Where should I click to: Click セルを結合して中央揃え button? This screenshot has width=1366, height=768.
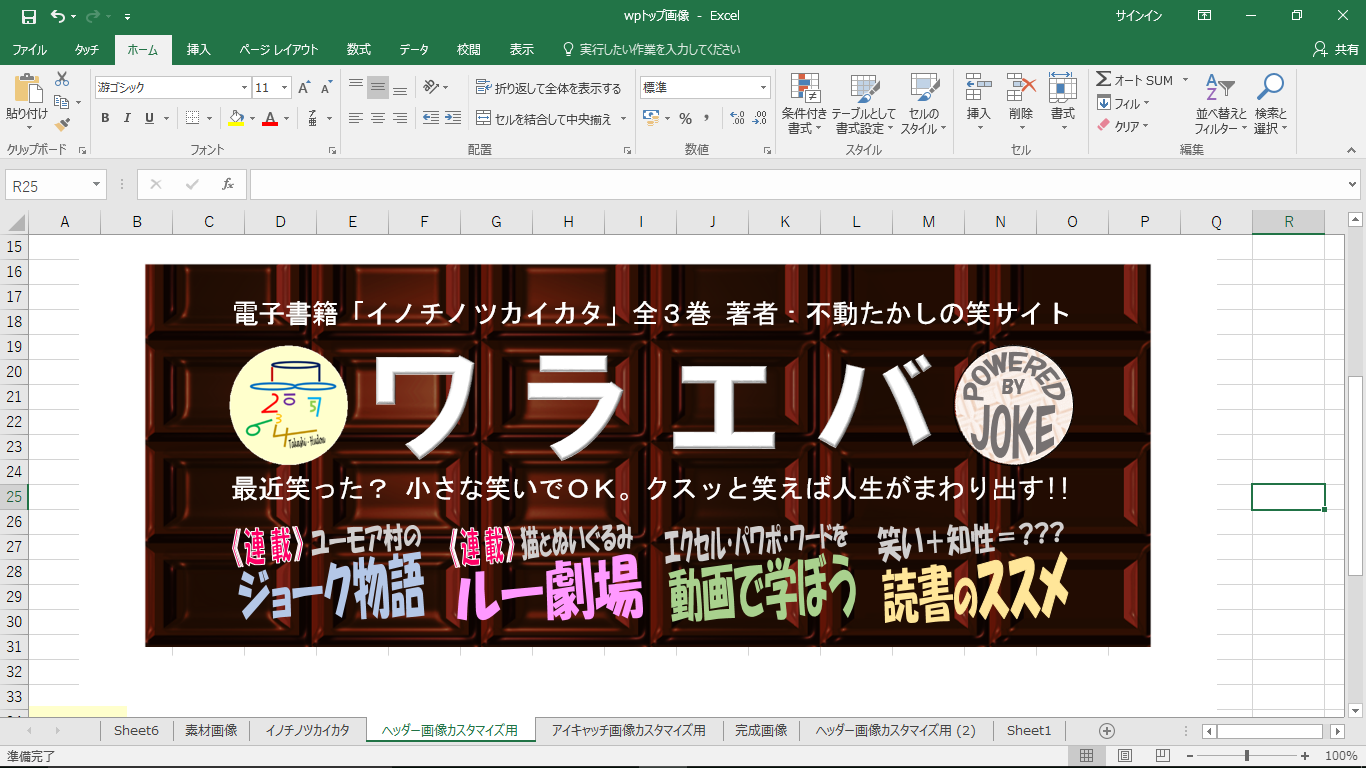coord(546,118)
